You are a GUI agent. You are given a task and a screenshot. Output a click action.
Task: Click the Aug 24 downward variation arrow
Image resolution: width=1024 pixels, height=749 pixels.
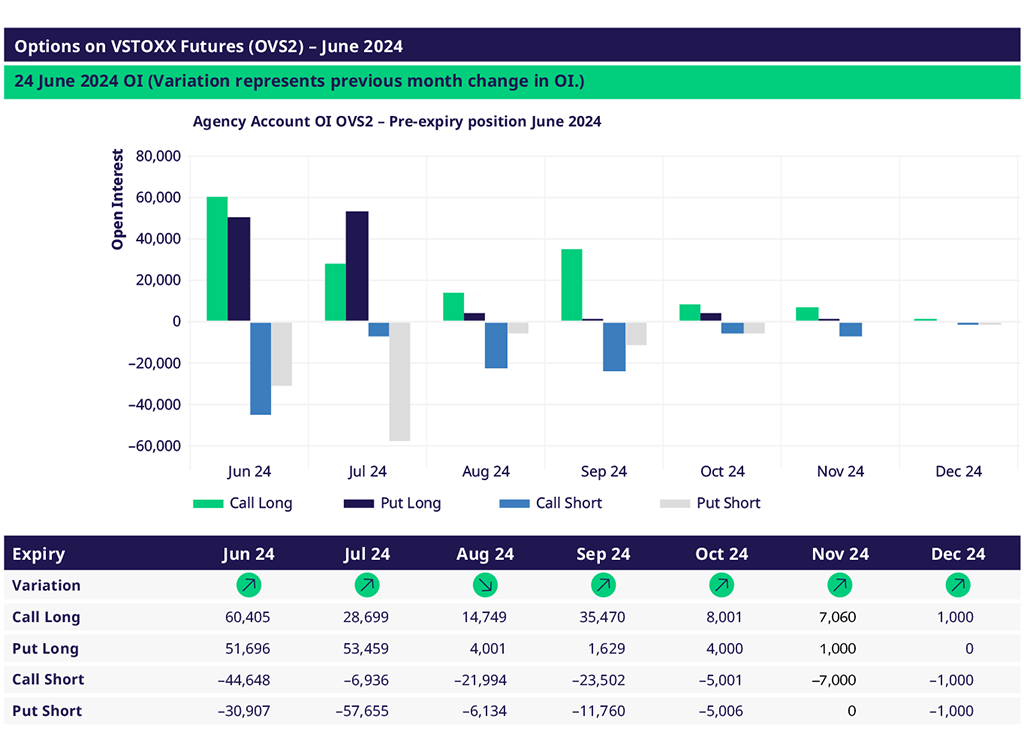(485, 585)
